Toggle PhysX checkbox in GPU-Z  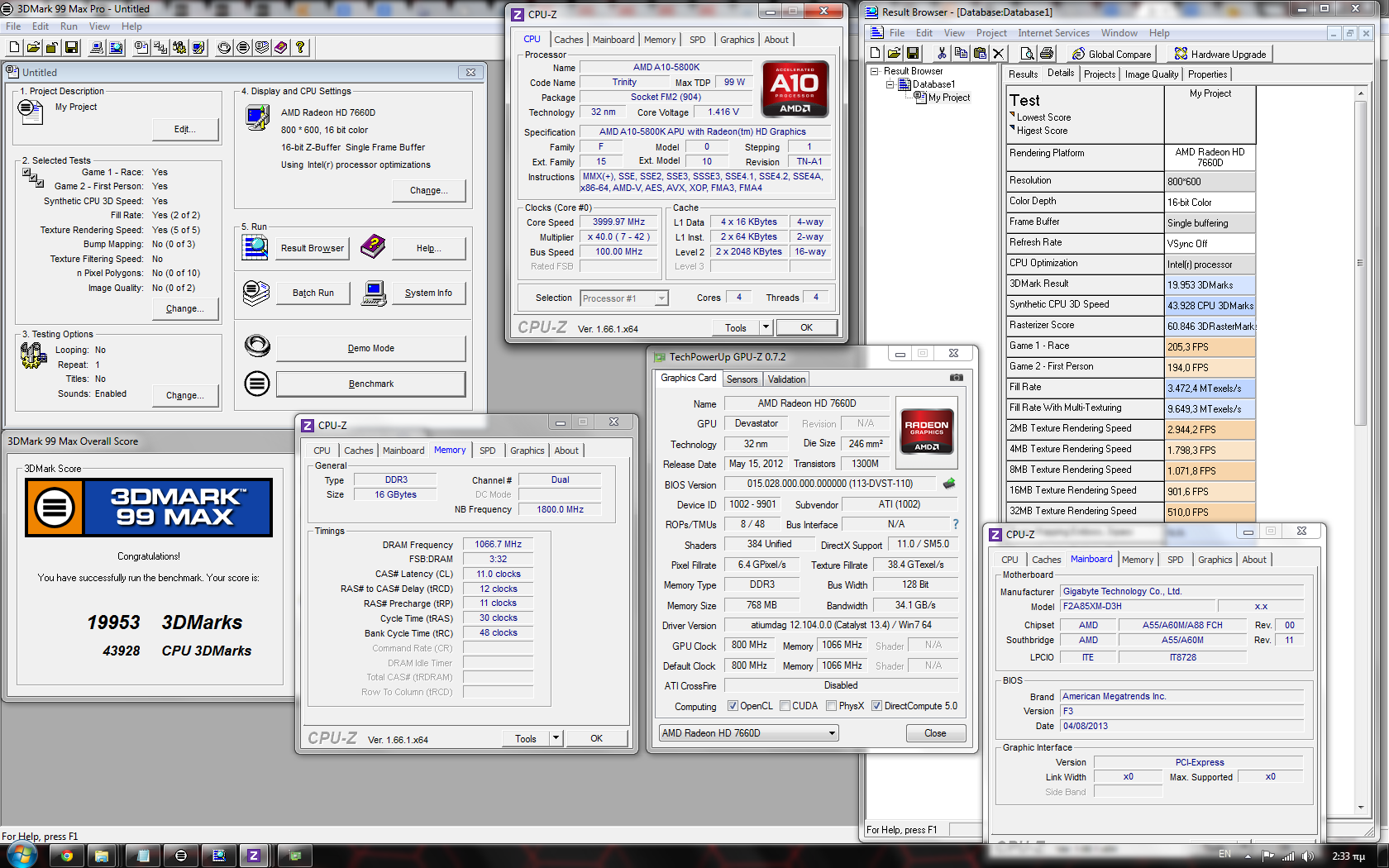pos(831,706)
